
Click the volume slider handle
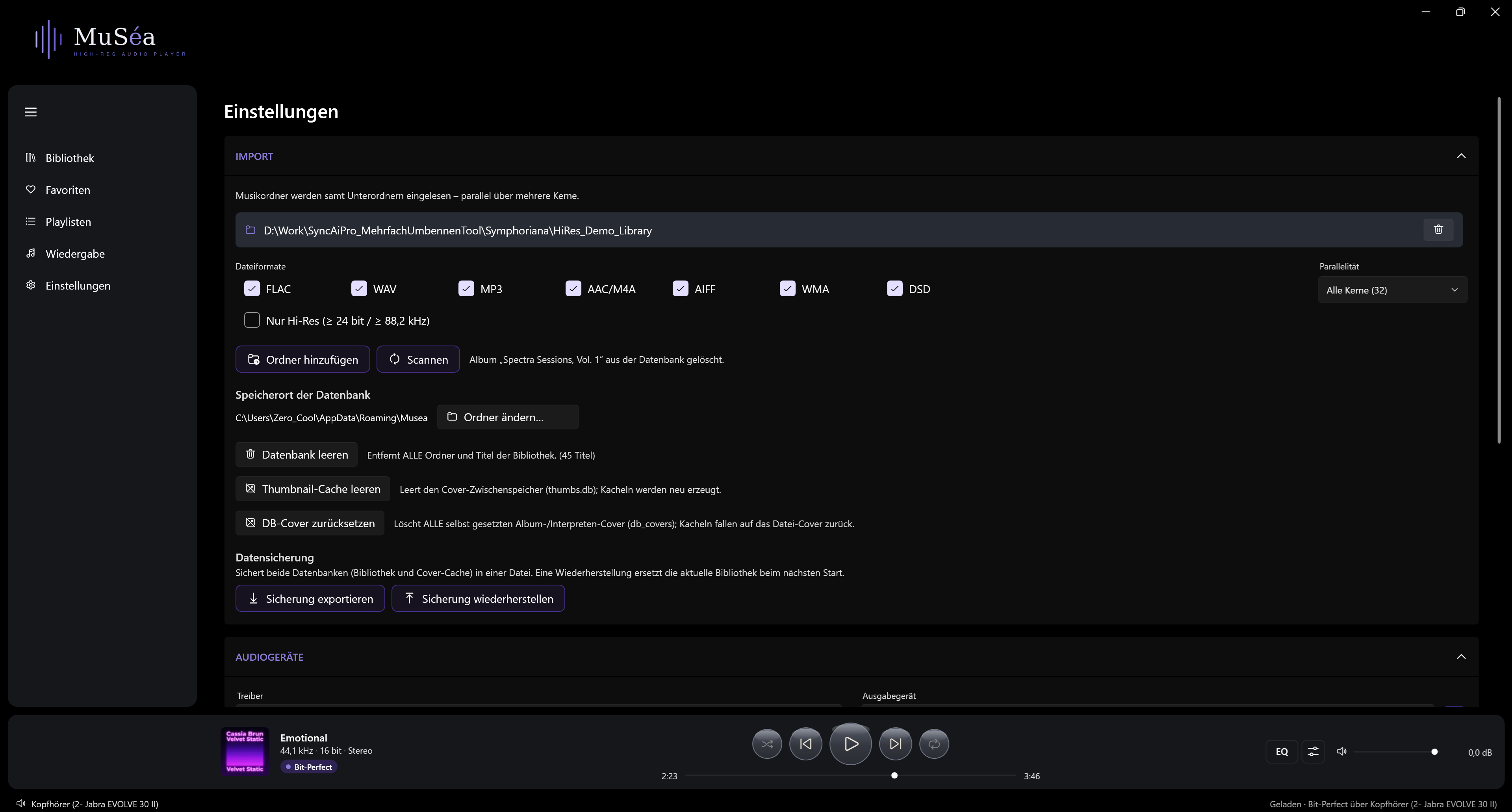coord(1434,752)
